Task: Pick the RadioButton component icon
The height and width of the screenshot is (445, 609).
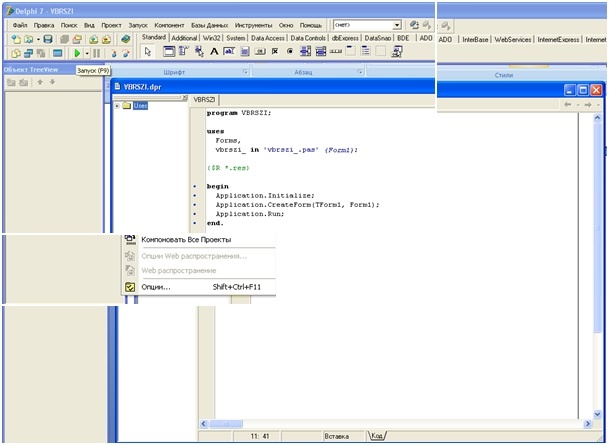Action: coord(290,51)
